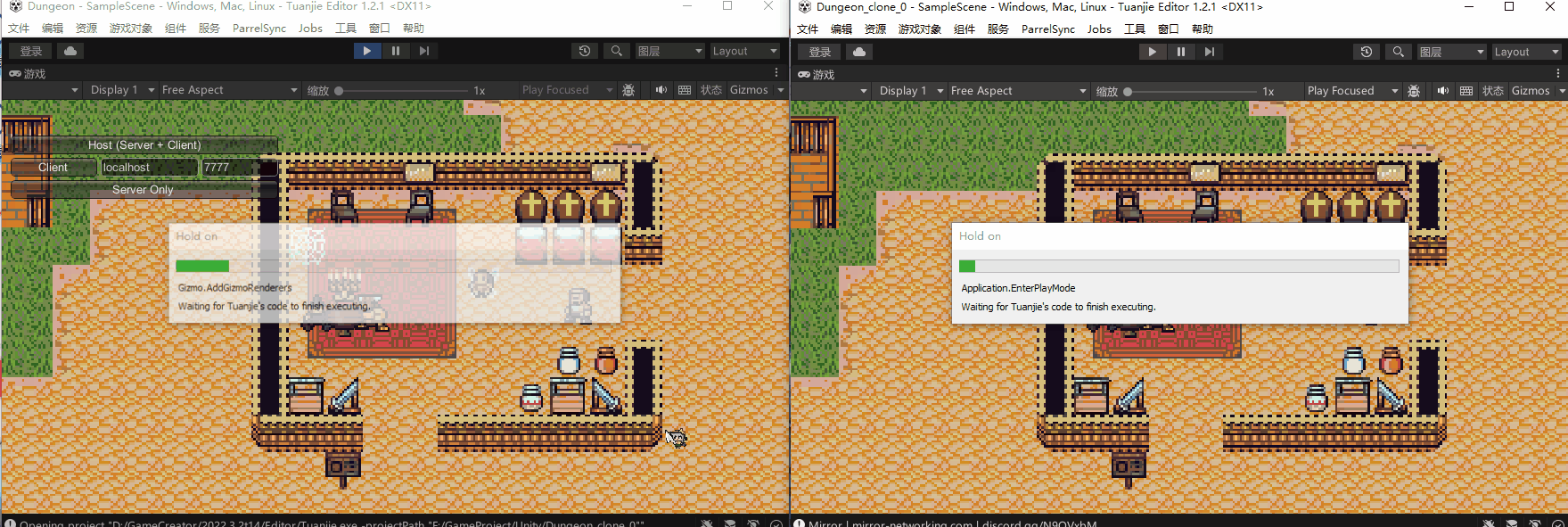Click the localhost address field
Viewport: 1568px width, 527px height.
pos(148,167)
